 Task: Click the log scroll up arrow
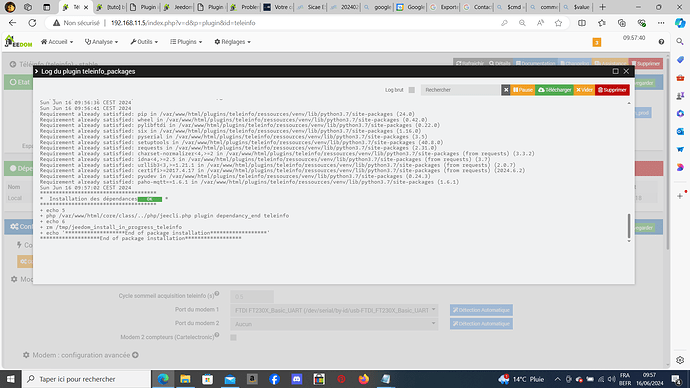pyautogui.click(x=629, y=103)
